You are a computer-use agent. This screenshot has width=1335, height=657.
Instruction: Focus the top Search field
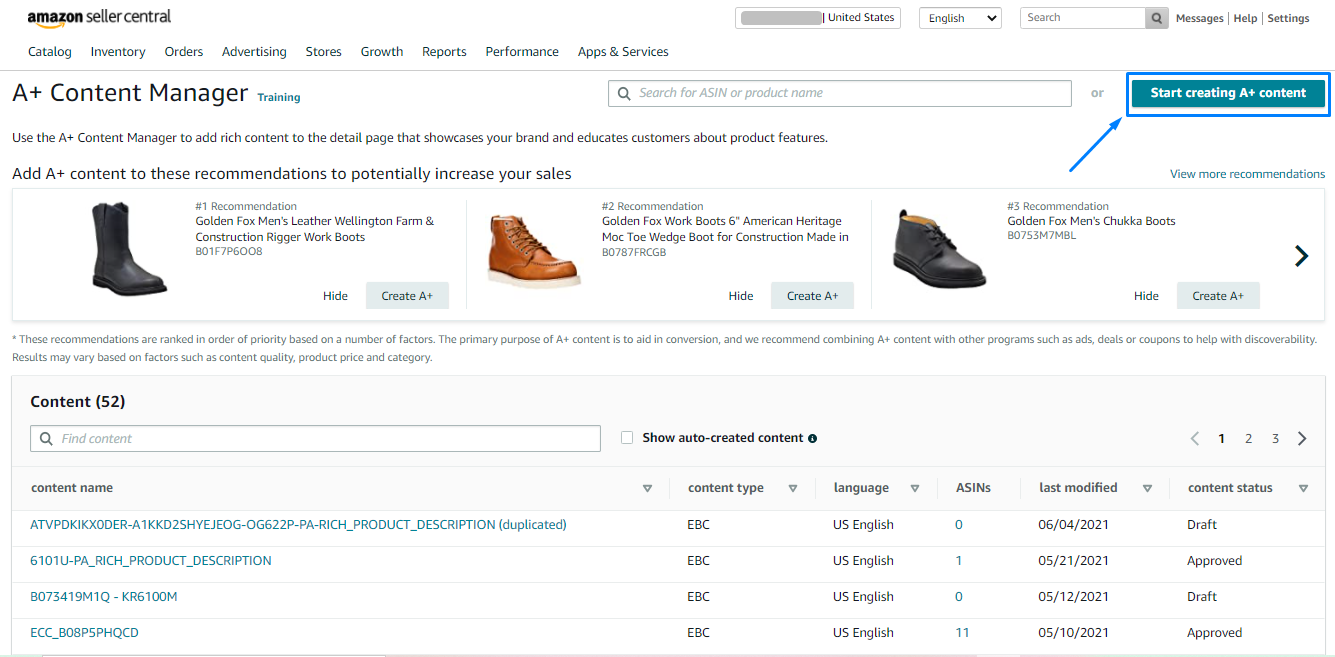pos(1083,18)
